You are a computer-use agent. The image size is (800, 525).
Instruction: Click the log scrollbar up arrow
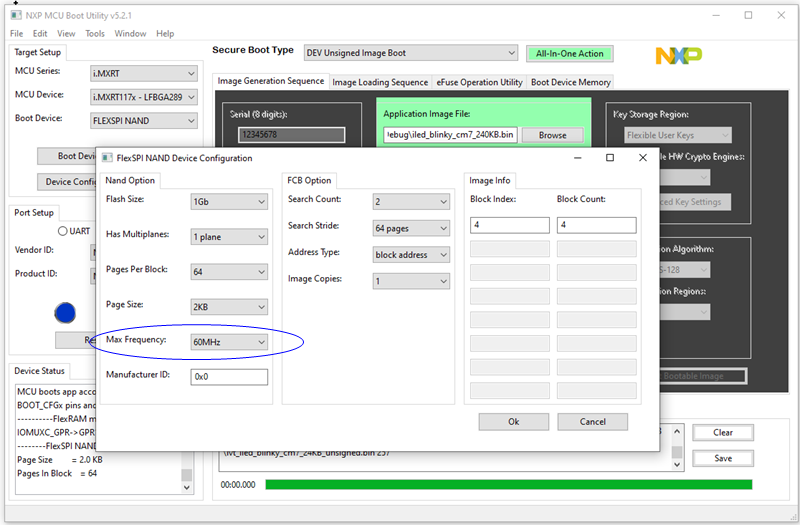point(677,431)
